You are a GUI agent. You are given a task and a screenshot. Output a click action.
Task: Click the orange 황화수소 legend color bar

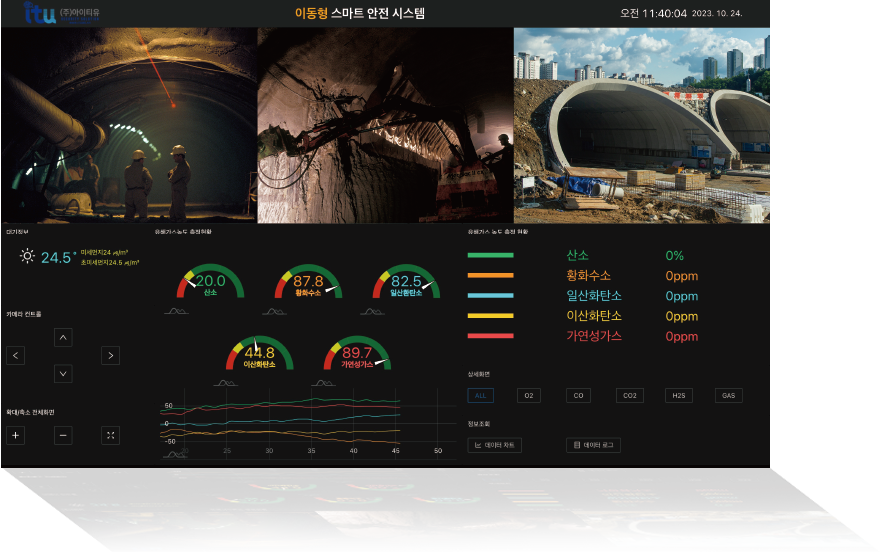491,275
